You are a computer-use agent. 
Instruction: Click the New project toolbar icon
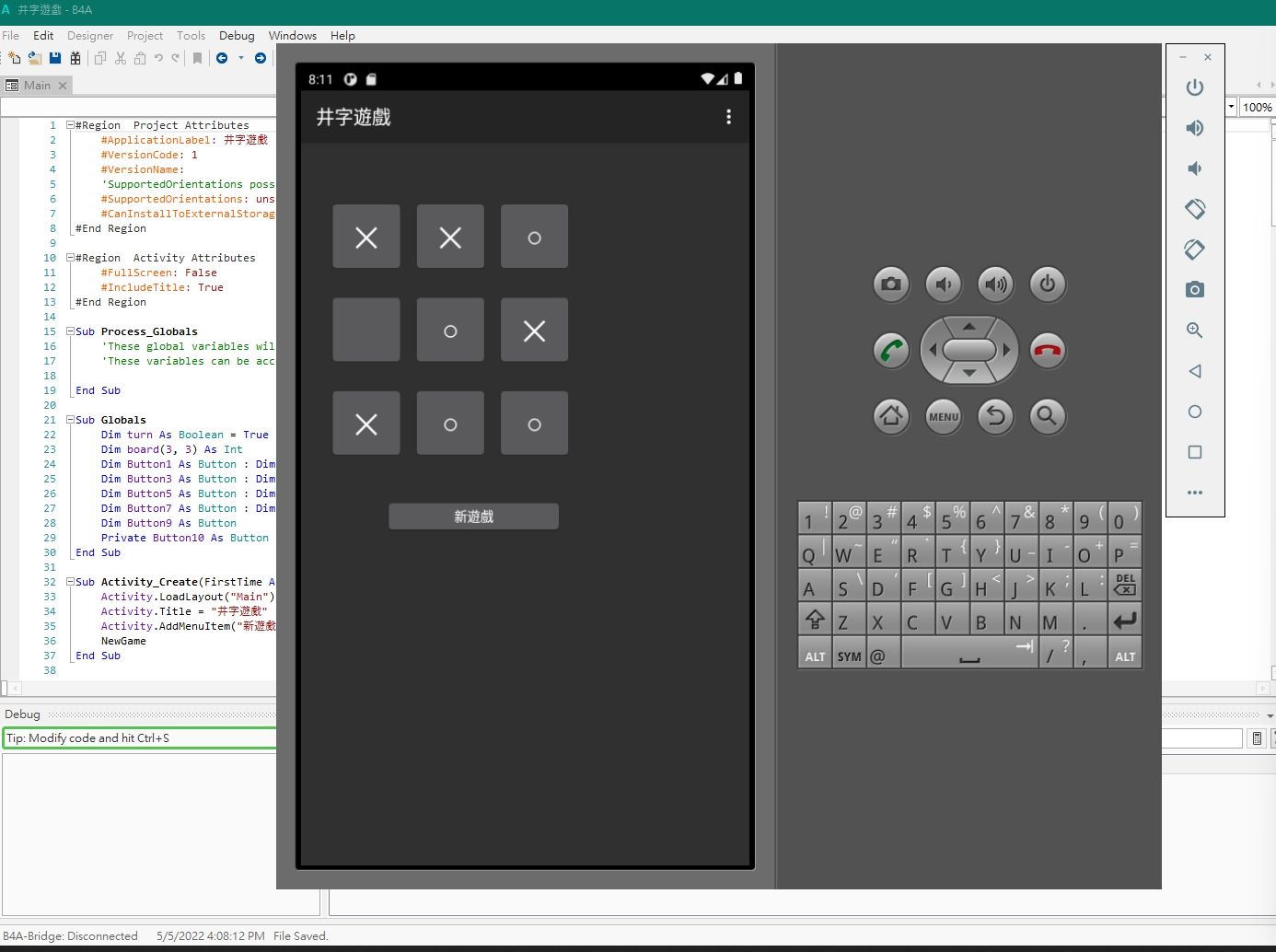15,58
